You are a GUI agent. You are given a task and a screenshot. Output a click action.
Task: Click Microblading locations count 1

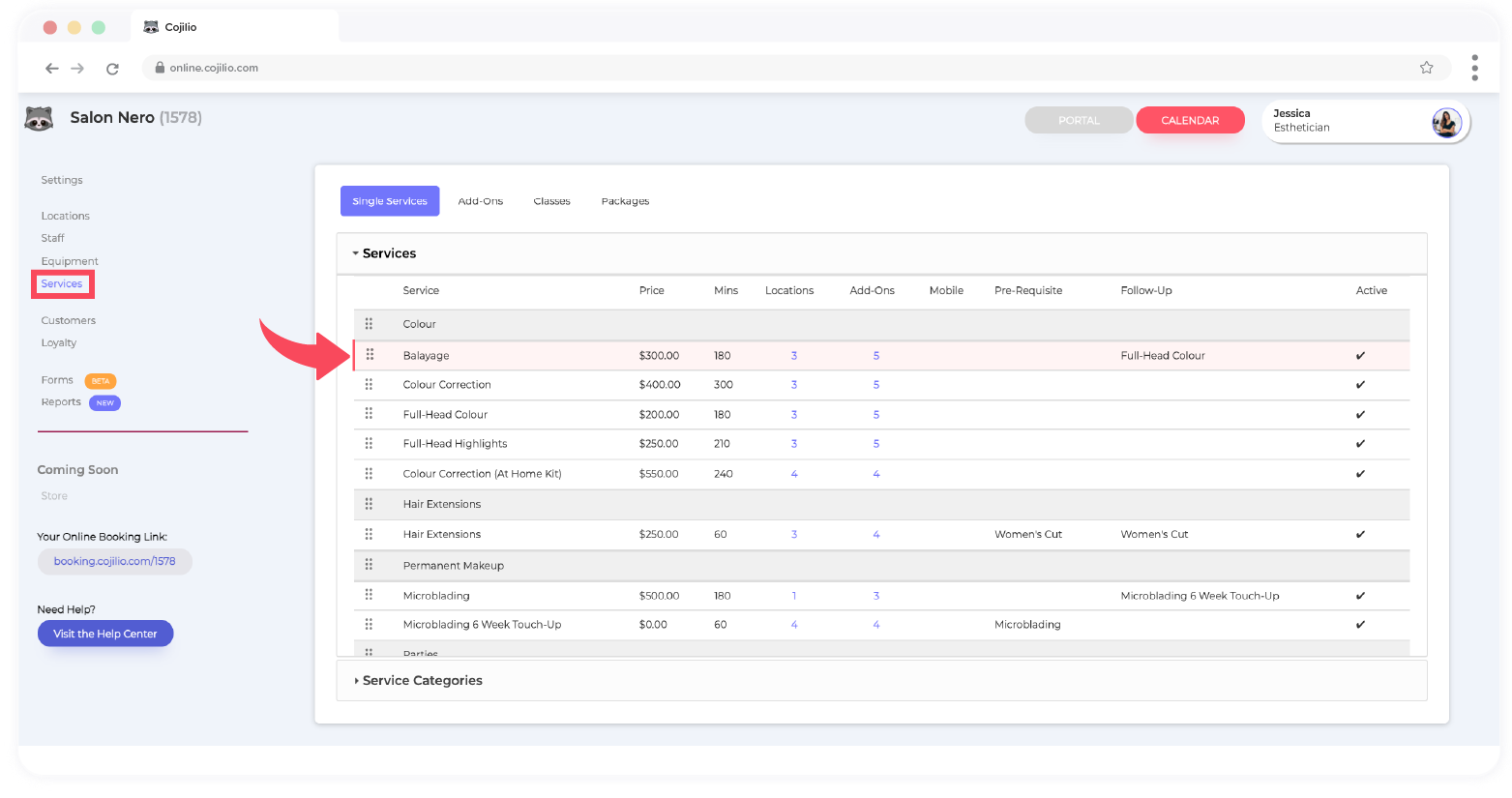(794, 596)
